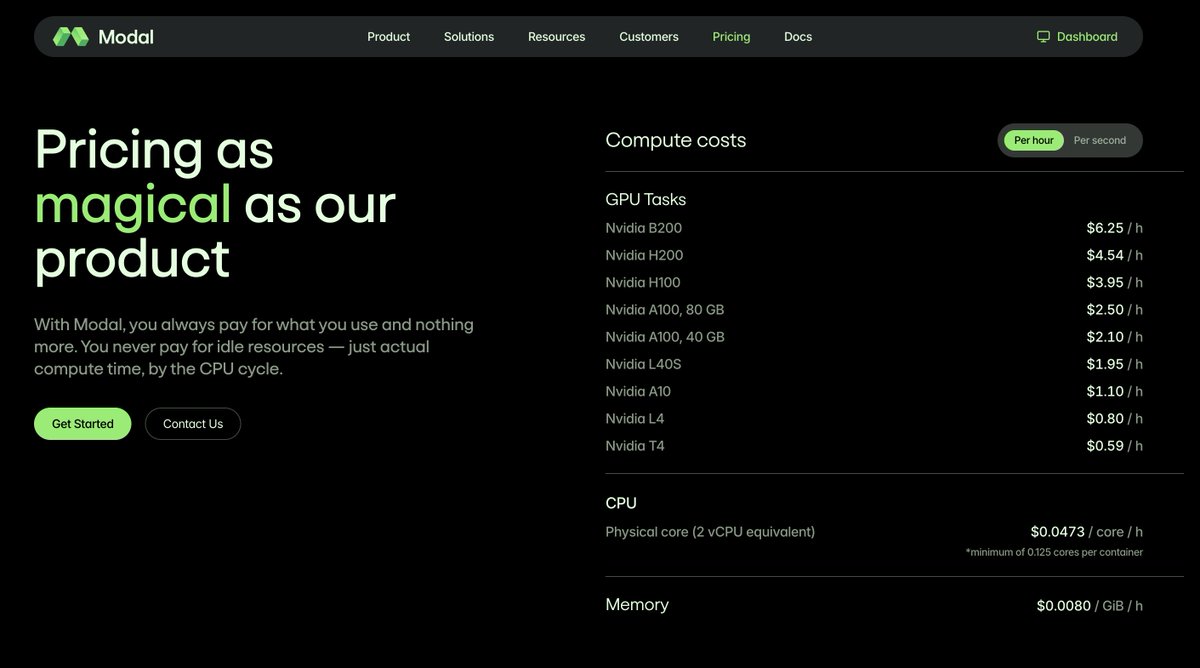Viewport: 1200px width, 668px height.
Task: Click the $2.10 / h price
Action: tap(1115, 337)
